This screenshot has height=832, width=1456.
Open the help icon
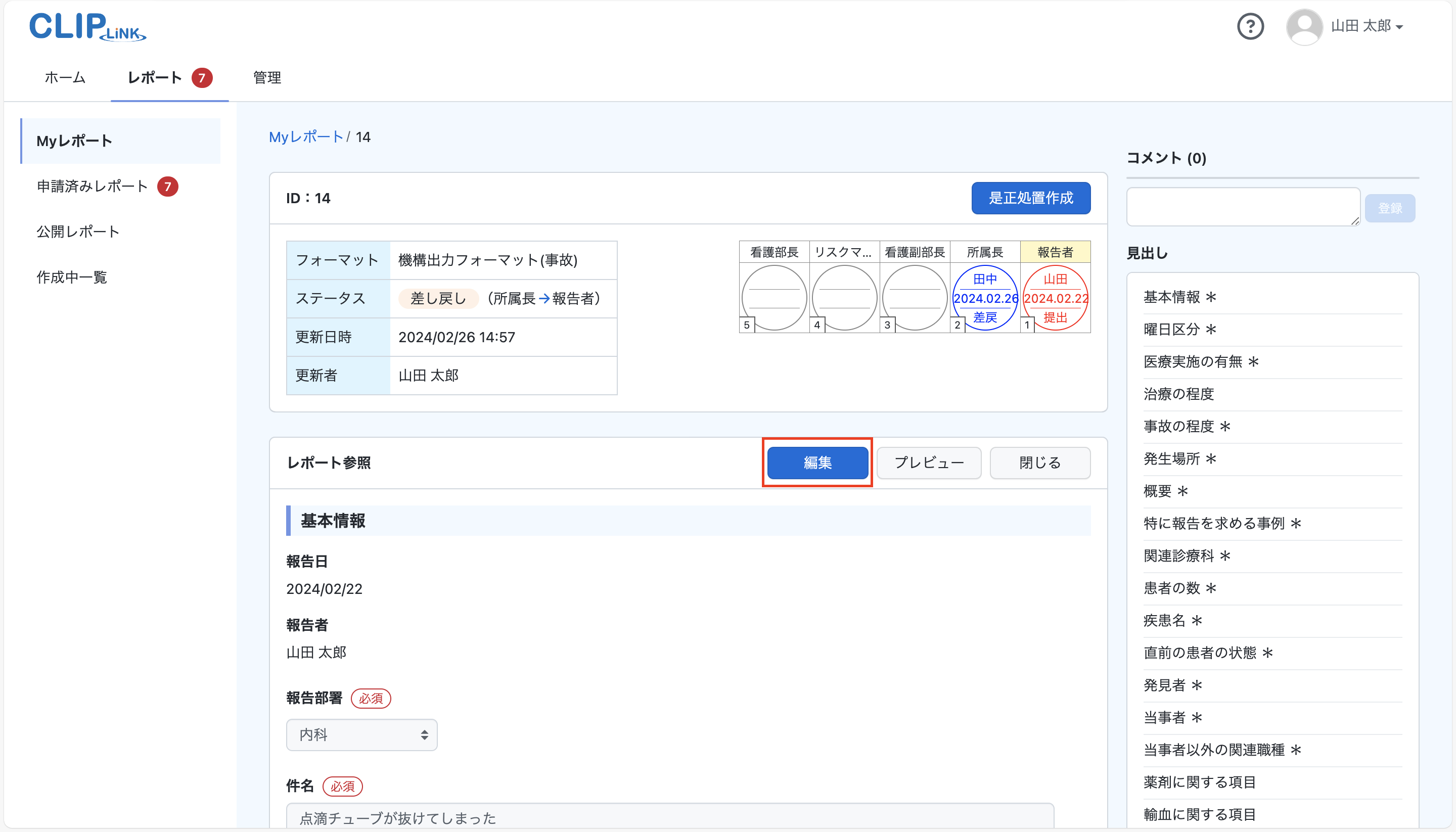point(1251,26)
